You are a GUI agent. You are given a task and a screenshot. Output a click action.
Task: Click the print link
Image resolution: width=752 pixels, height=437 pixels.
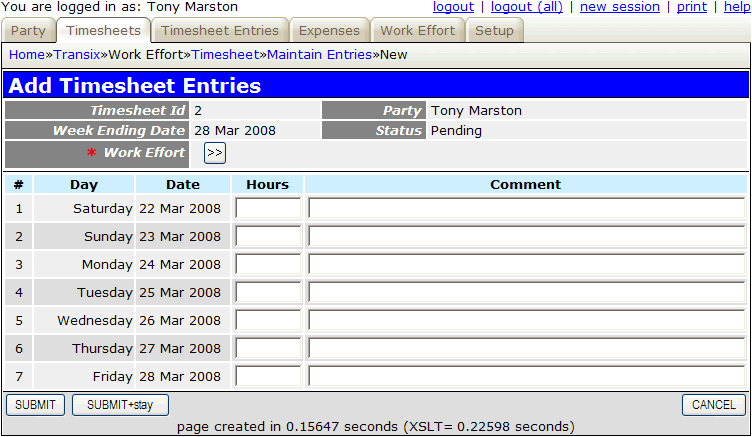pyautogui.click(x=691, y=7)
